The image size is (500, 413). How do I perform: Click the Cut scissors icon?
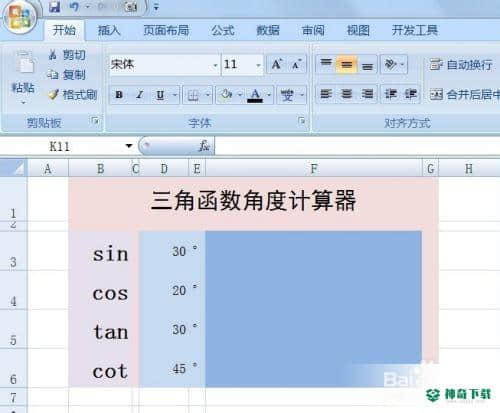[x=53, y=55]
